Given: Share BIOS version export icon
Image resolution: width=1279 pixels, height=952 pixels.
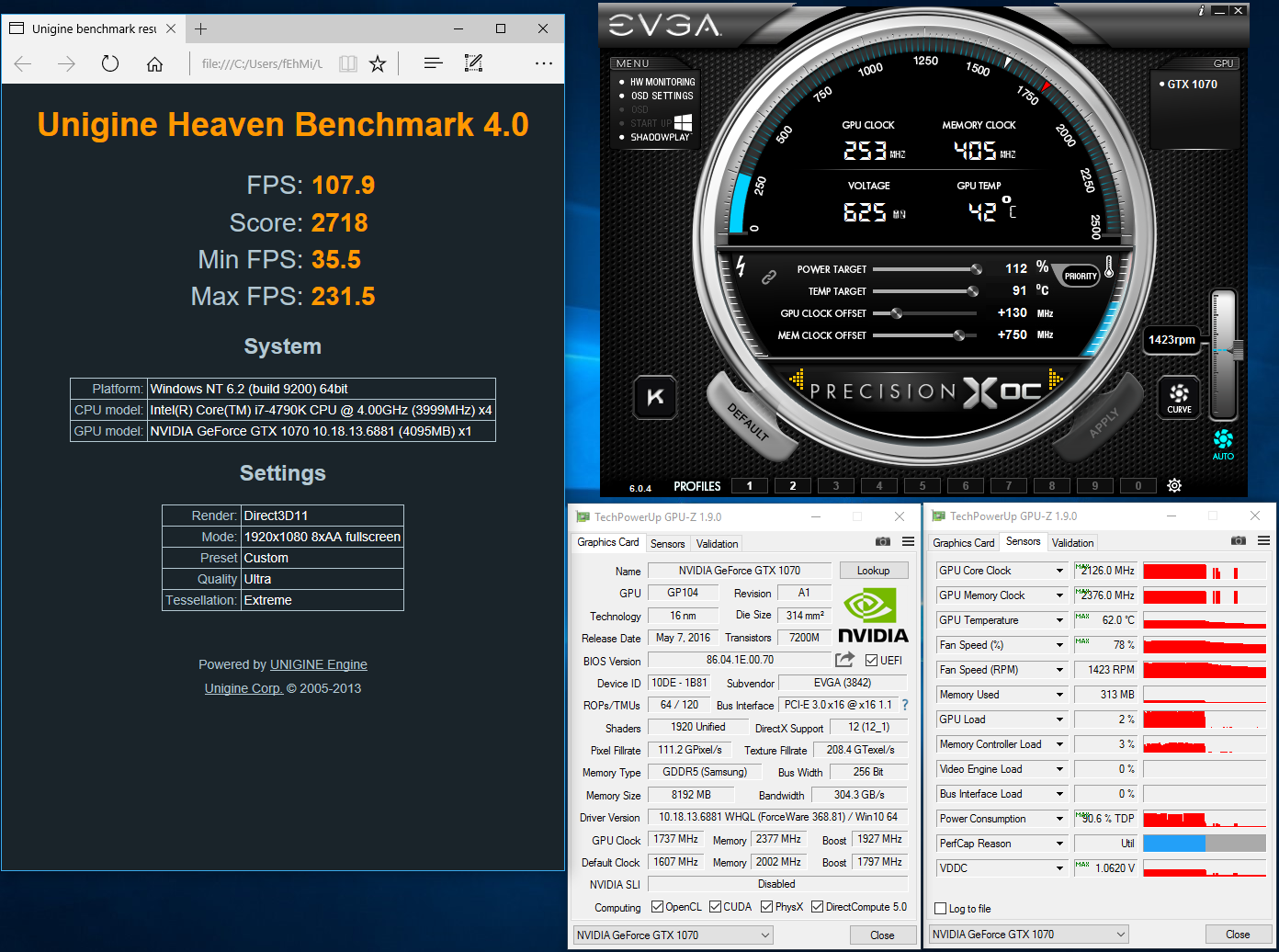Looking at the screenshot, I should click(x=844, y=660).
